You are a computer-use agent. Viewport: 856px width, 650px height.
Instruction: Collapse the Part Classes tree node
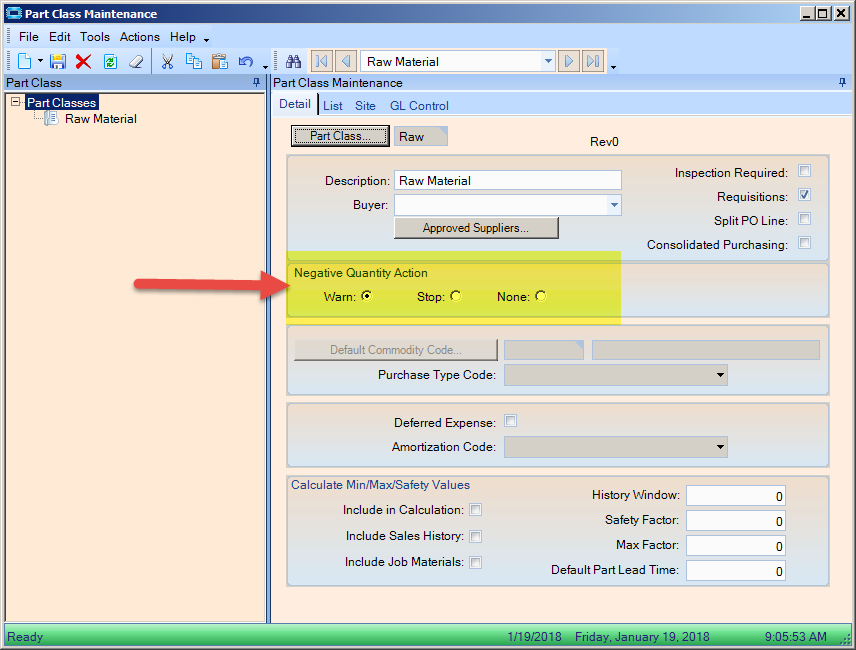tap(15, 102)
